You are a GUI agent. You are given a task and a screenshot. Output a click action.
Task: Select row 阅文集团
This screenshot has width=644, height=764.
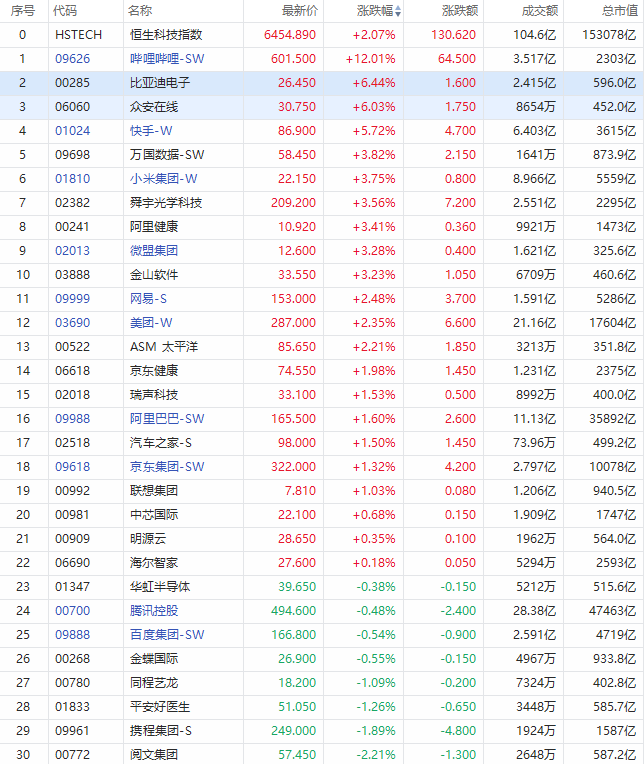pos(322,754)
